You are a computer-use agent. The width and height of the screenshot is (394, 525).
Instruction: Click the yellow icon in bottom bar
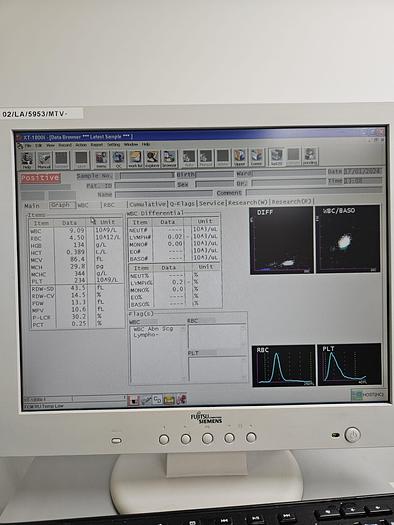[x=169, y=399]
